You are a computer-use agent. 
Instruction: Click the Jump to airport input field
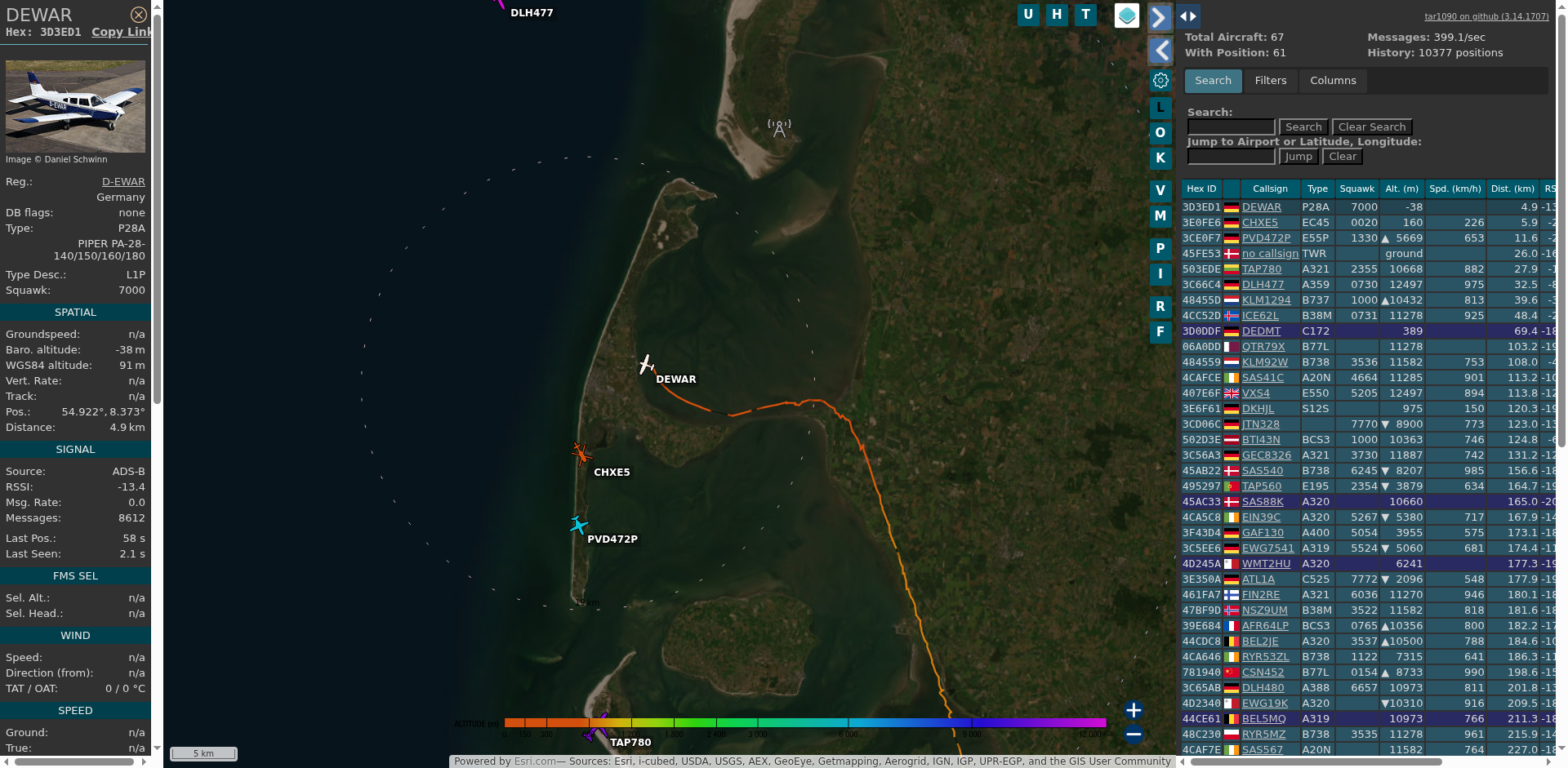click(1231, 157)
